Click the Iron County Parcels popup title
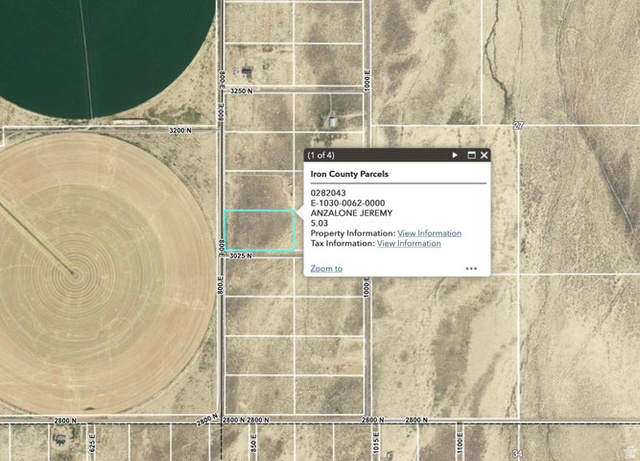Screen dimensions: 640x461 349,174
